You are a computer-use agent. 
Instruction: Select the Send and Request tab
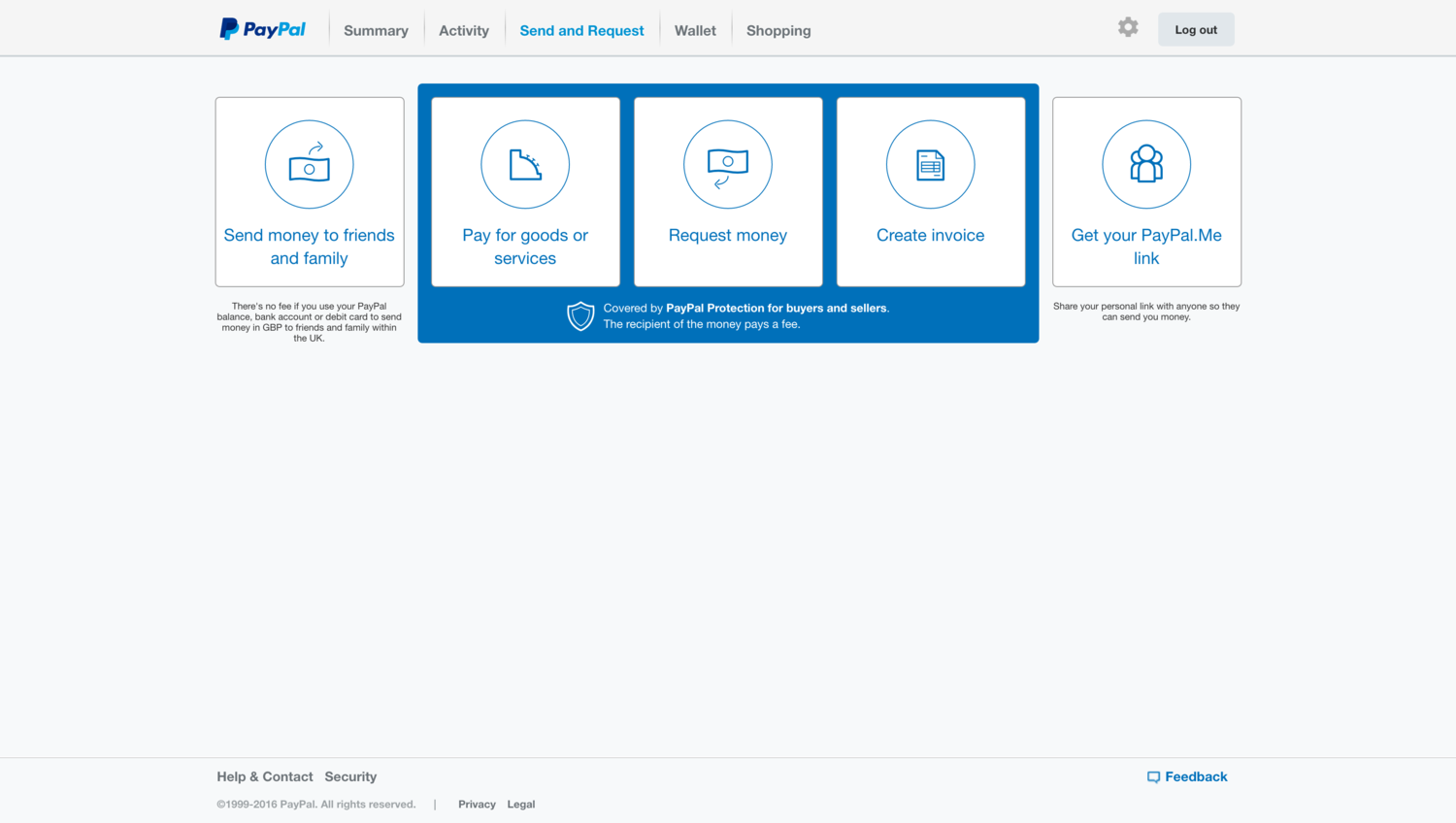coord(581,30)
